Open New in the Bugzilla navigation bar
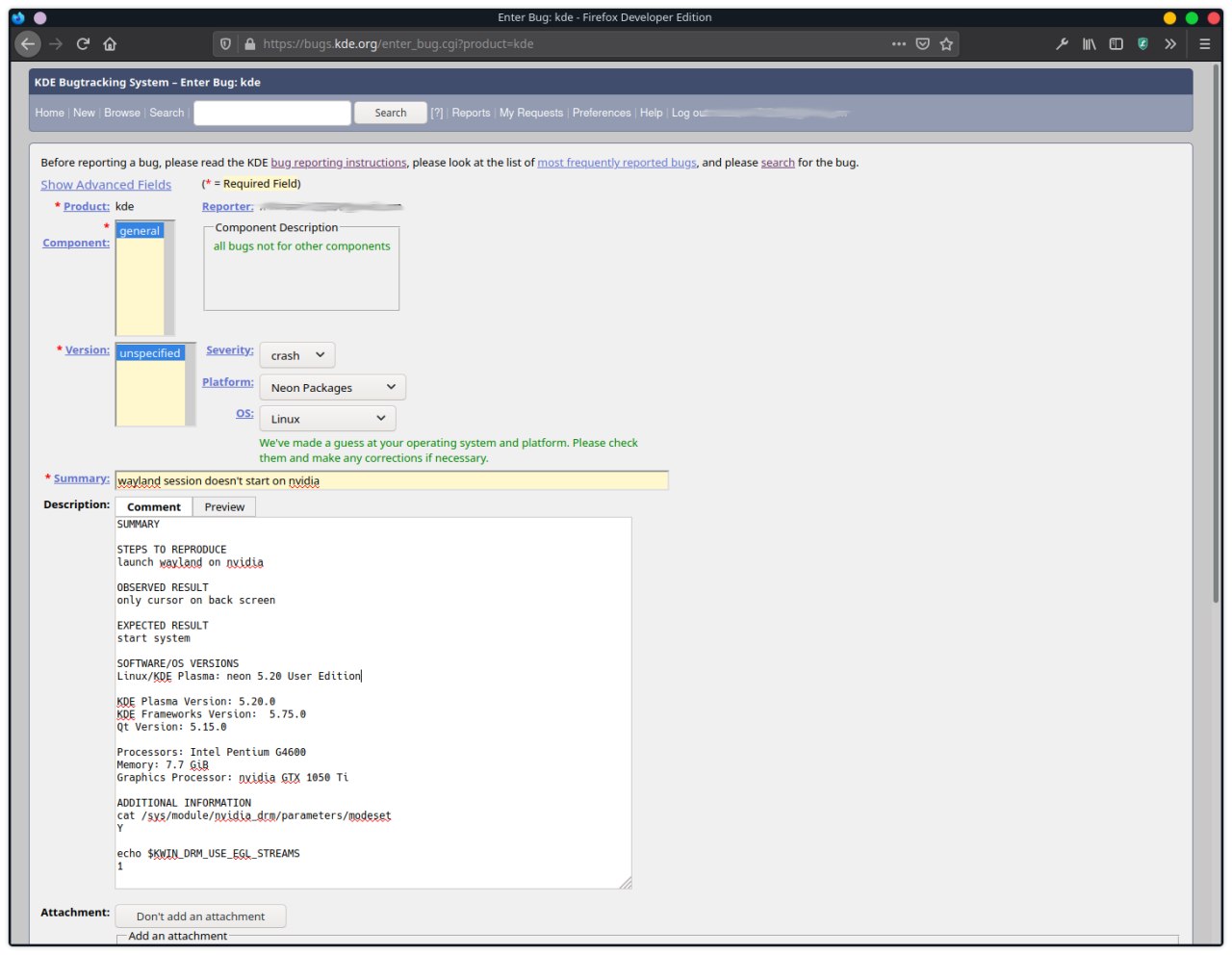1232x955 pixels. click(85, 113)
